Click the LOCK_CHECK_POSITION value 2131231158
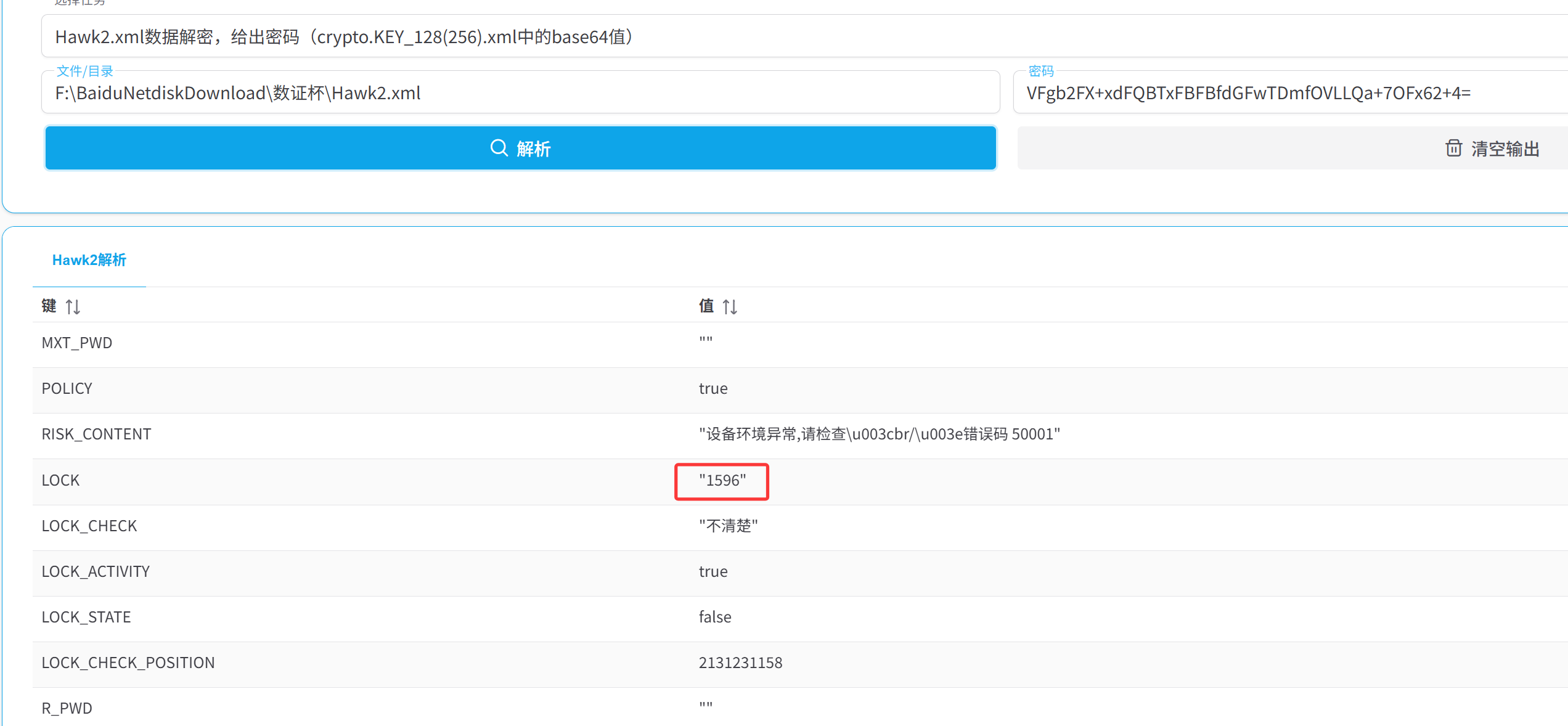Viewport: 1568px width, 726px height. (x=740, y=663)
